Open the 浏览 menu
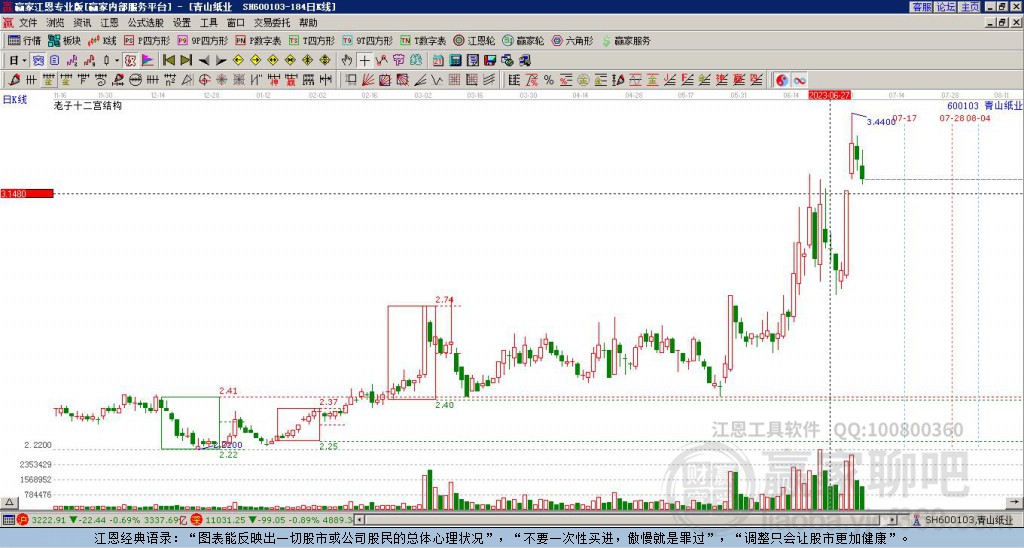1024x548 pixels. coord(56,23)
